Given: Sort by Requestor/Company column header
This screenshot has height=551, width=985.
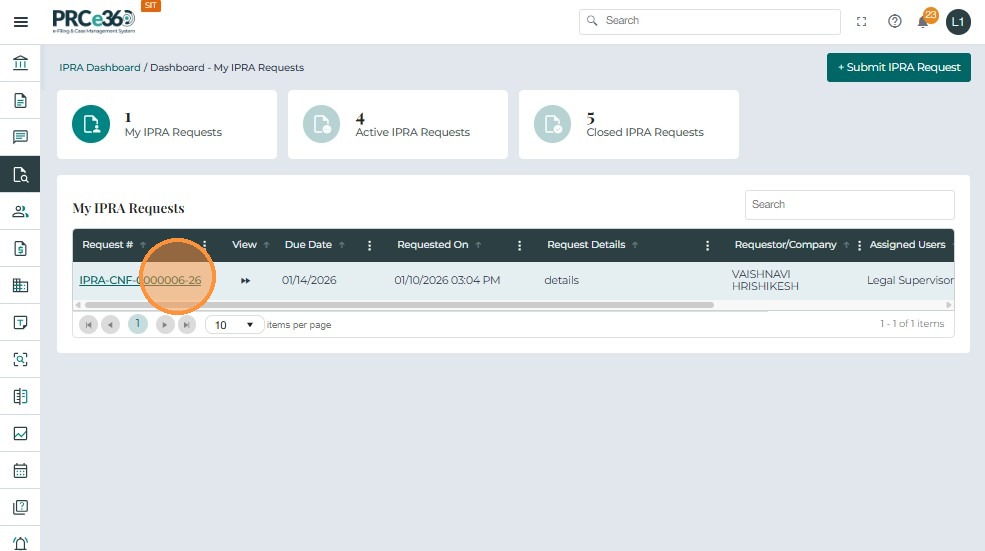Looking at the screenshot, I should tap(785, 244).
